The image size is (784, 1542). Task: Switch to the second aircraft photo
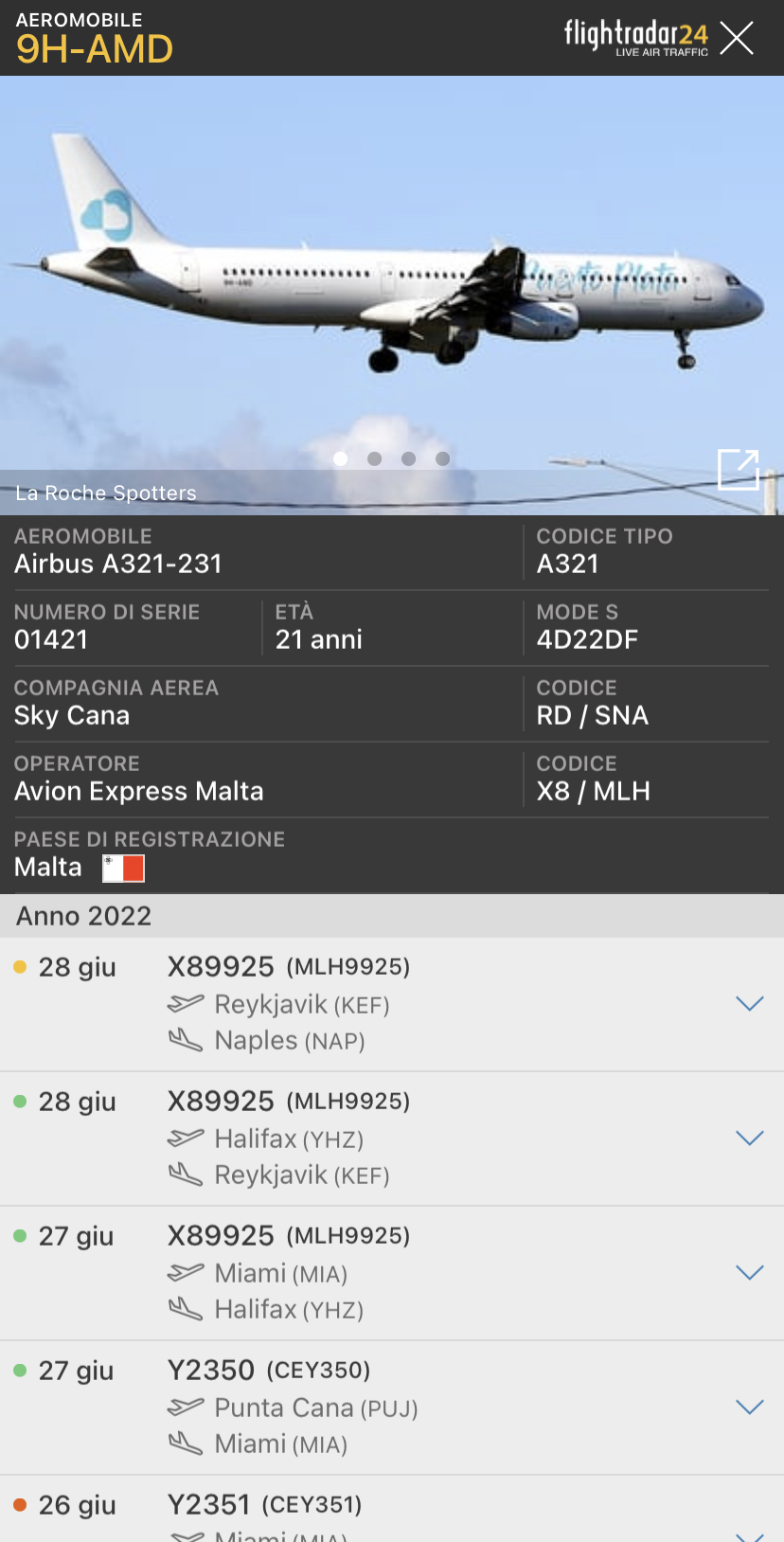(x=375, y=458)
